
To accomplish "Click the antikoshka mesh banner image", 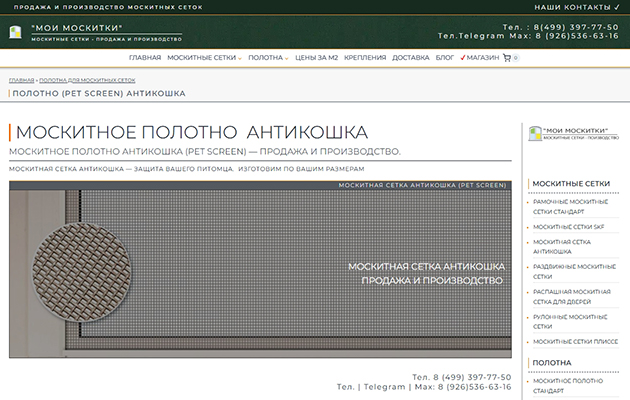I will coord(260,269).
